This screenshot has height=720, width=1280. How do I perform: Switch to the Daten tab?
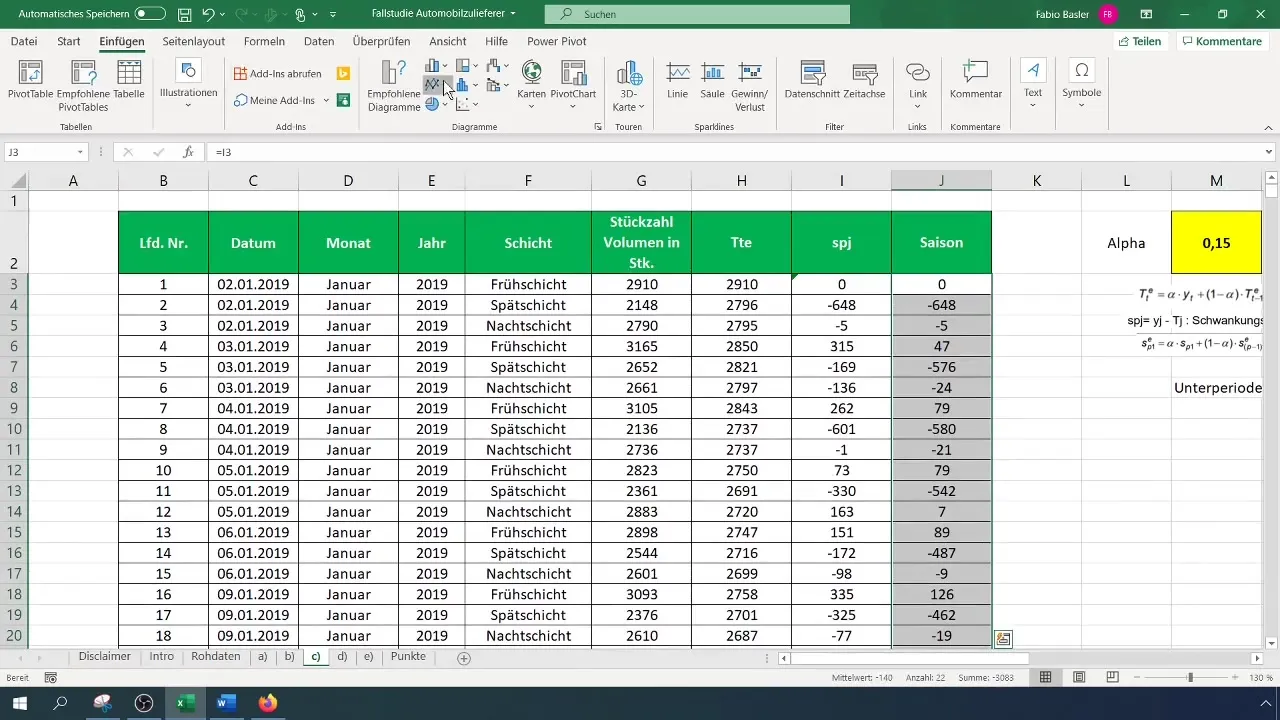pyautogui.click(x=319, y=41)
